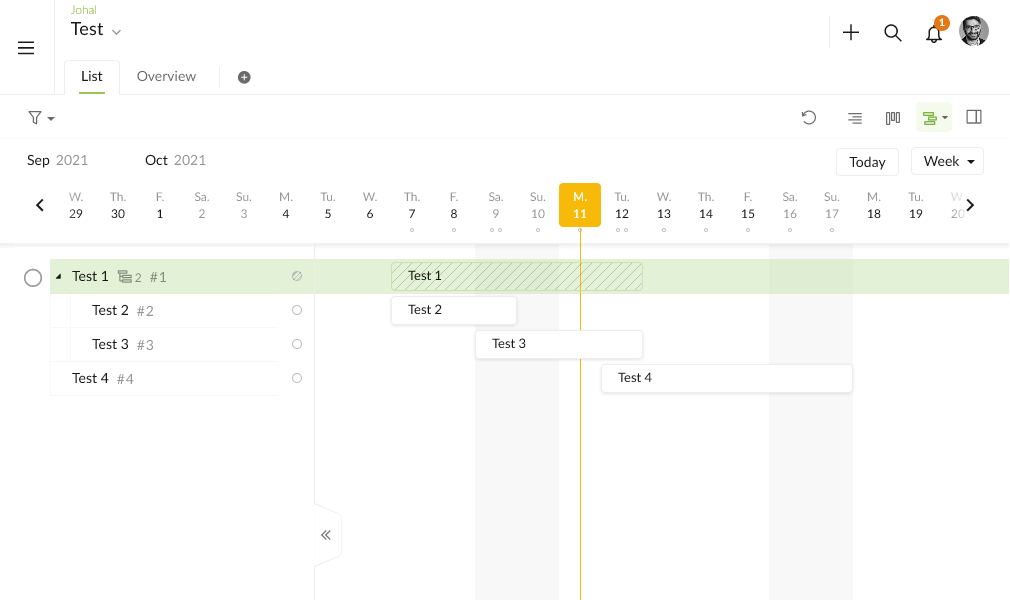Screen dimensions: 1010x600
Task: Mark Test 3 task as complete
Action: tap(297, 344)
